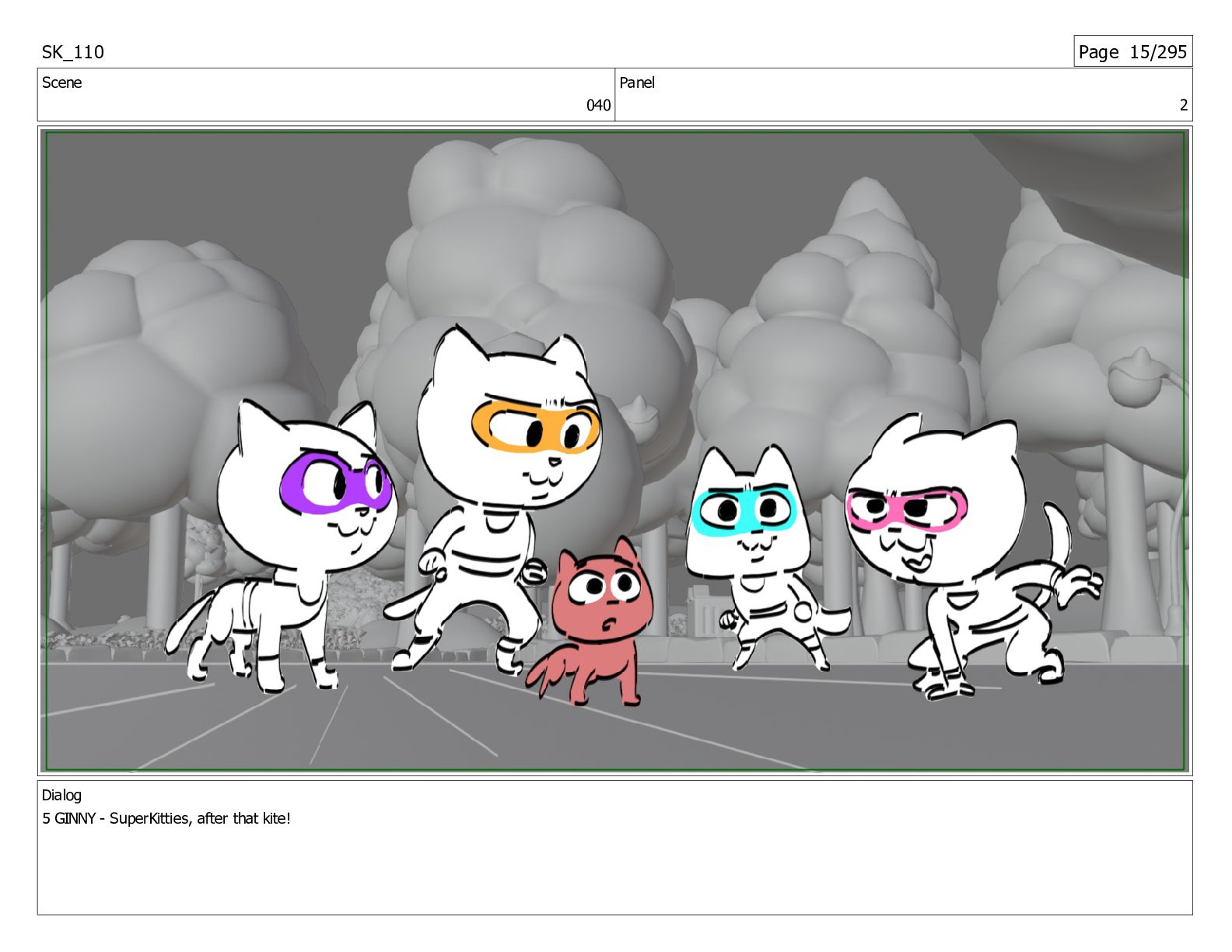Image resolution: width=1232 pixels, height=952 pixels.
Task: Select the Page 15/295 indicator
Action: [1132, 52]
